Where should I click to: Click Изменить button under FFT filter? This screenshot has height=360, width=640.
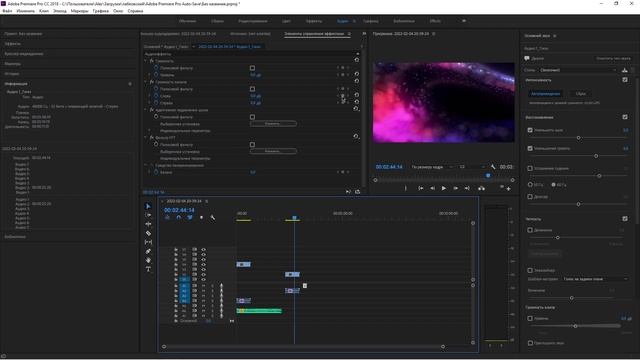point(273,151)
